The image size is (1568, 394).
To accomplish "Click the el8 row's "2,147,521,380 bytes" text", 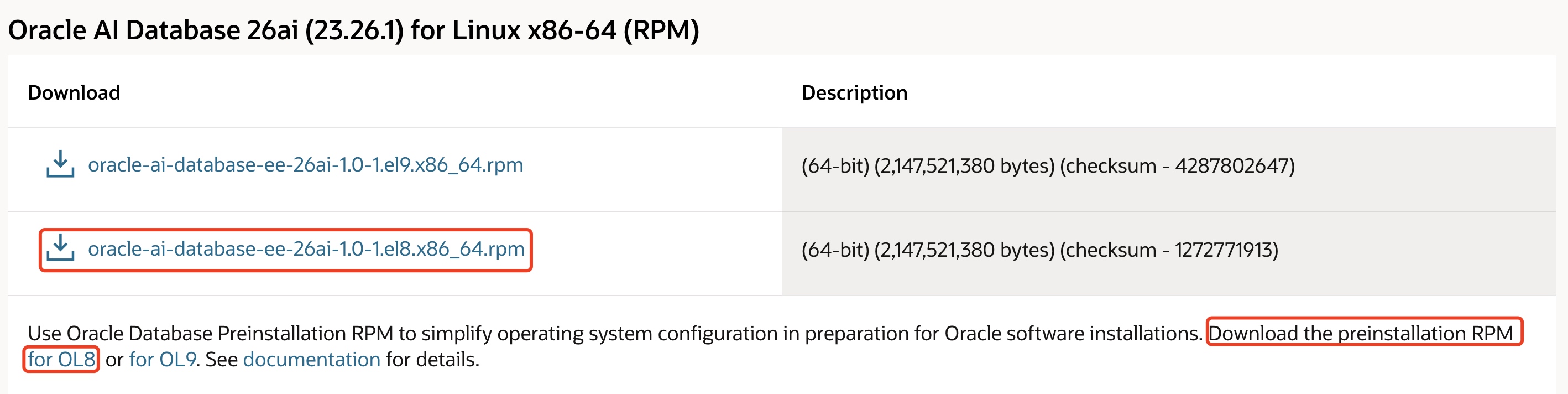I will [964, 250].
